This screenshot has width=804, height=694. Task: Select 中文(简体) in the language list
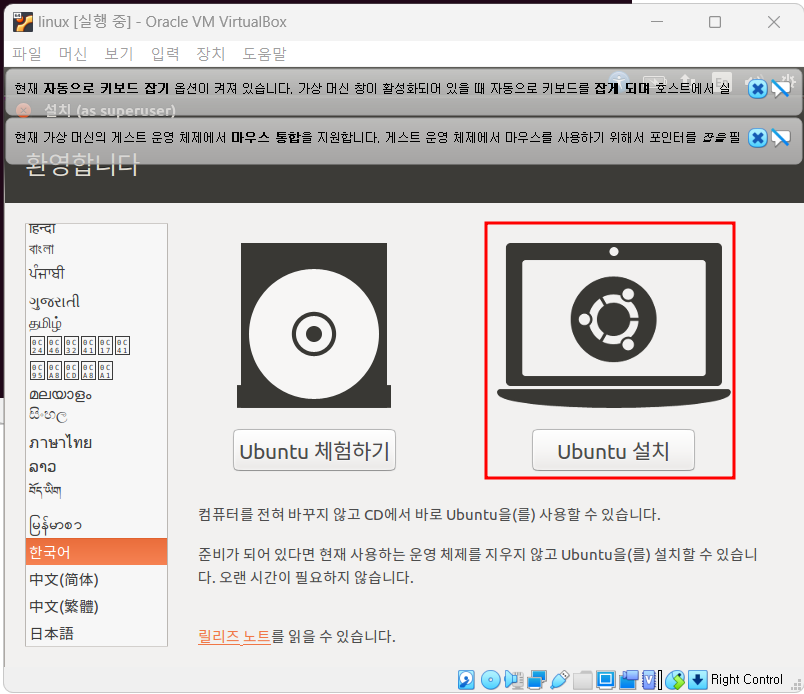[x=96, y=579]
